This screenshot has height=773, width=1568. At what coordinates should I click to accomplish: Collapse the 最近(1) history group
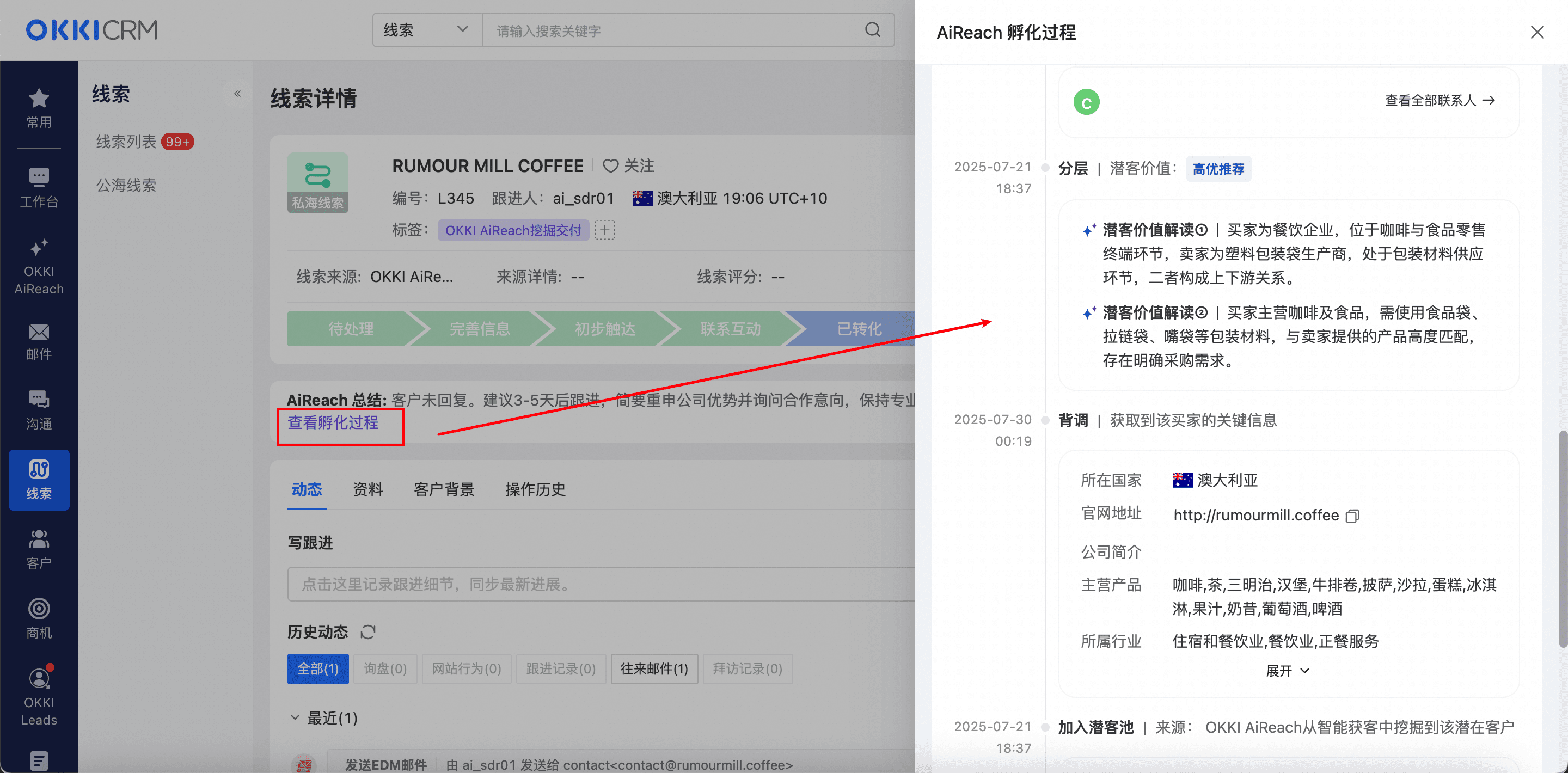pos(295,717)
